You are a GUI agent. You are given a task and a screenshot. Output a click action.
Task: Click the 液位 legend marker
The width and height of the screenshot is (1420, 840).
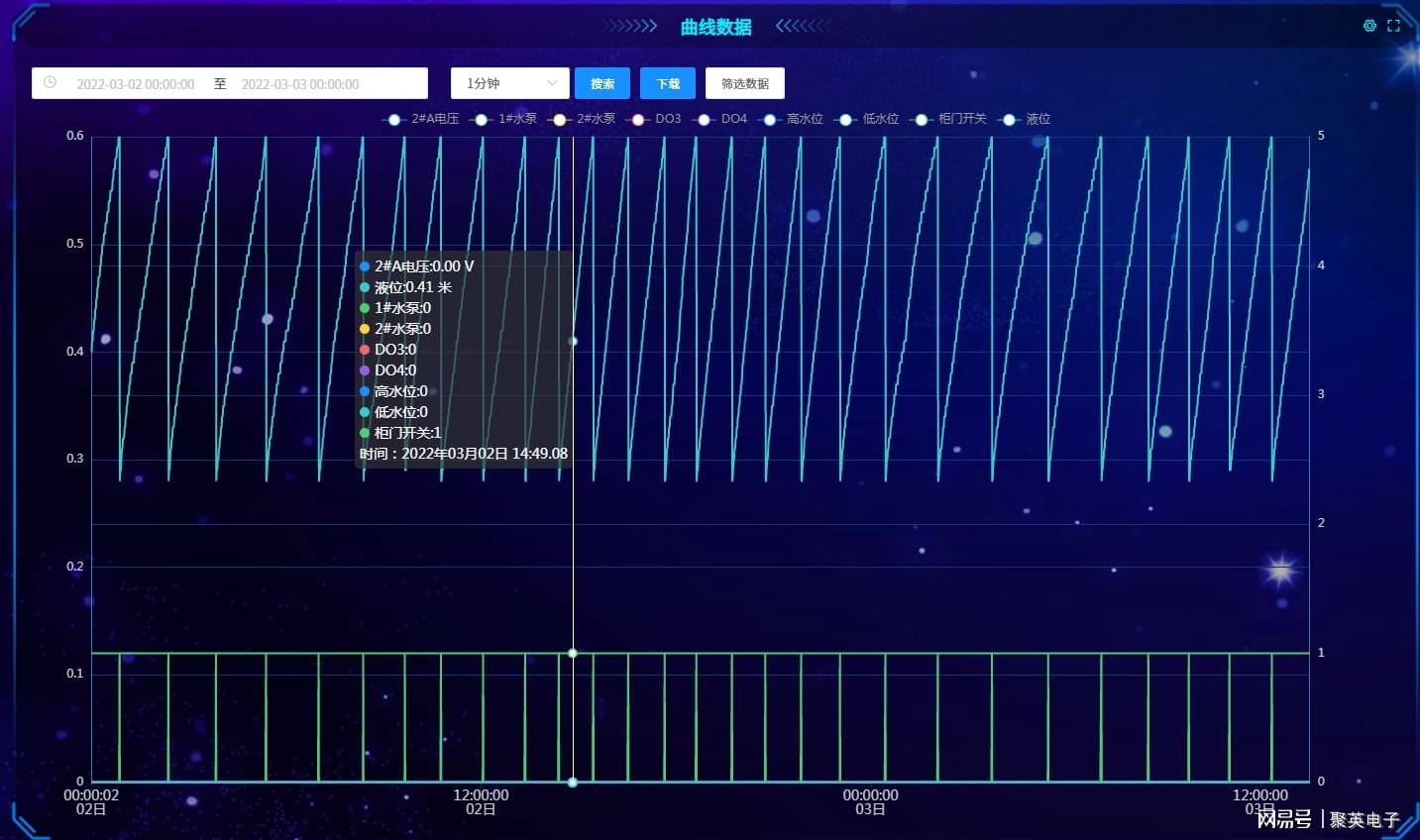pos(1009,120)
